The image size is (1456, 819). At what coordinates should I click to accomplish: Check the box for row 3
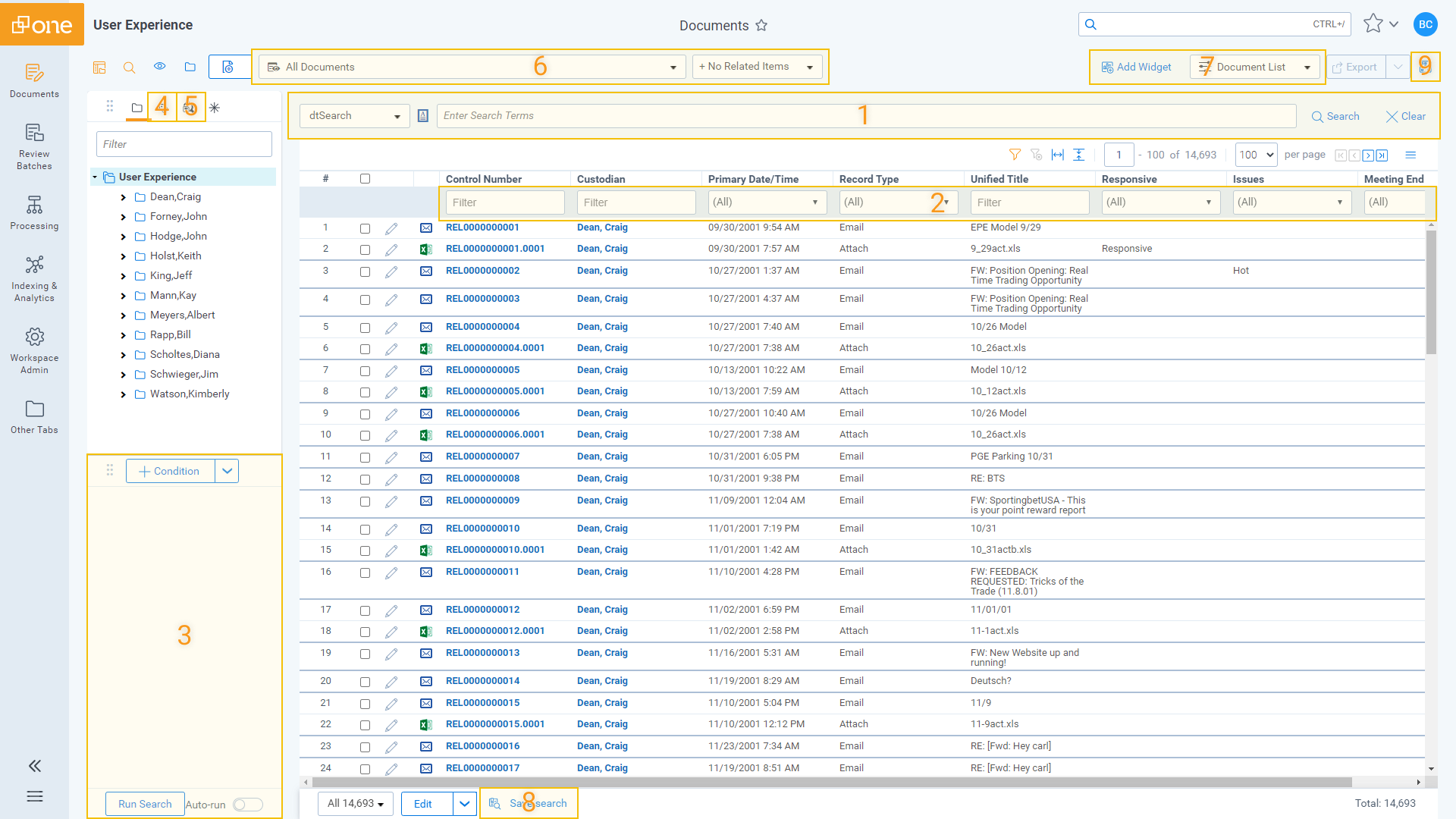pos(365,271)
